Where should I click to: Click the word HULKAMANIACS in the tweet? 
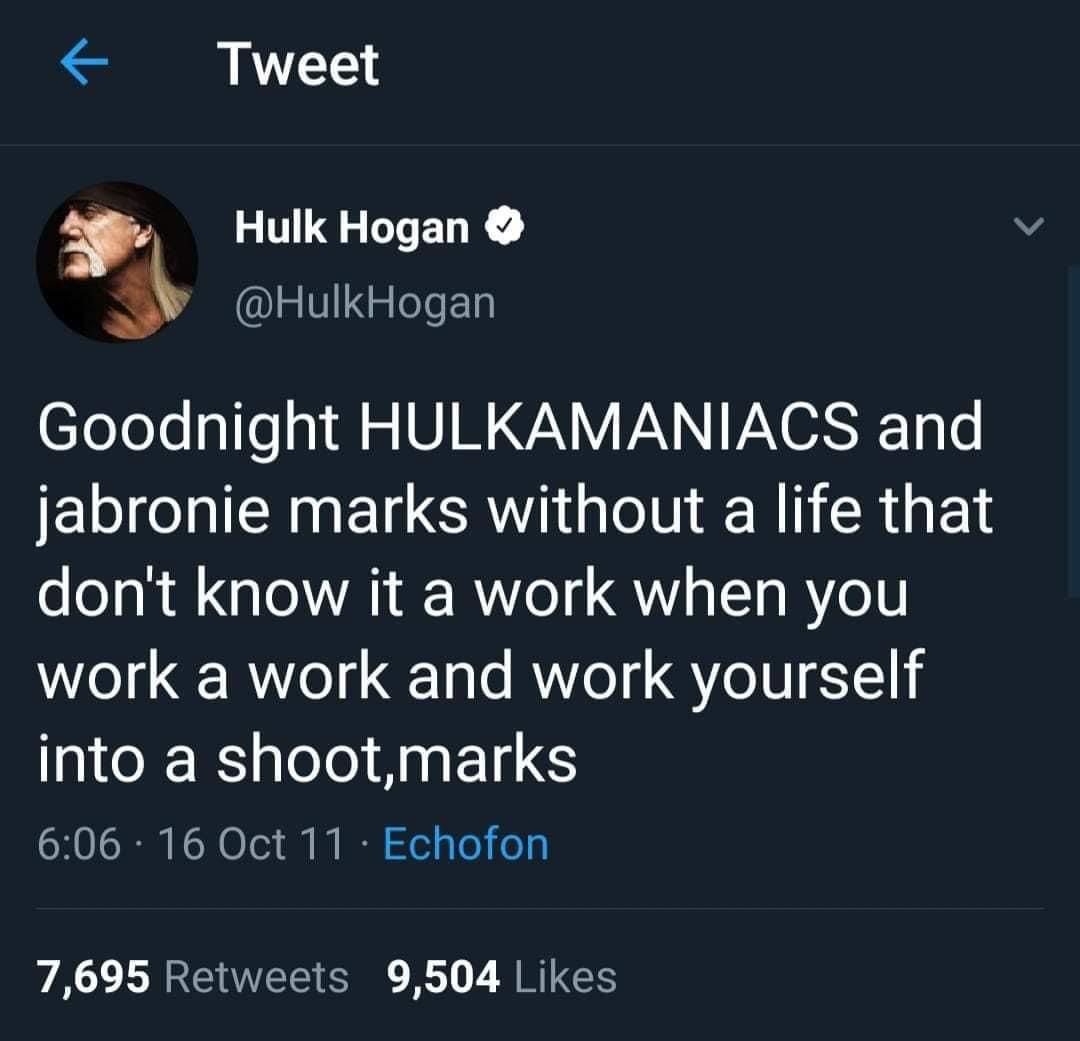pos(610,426)
